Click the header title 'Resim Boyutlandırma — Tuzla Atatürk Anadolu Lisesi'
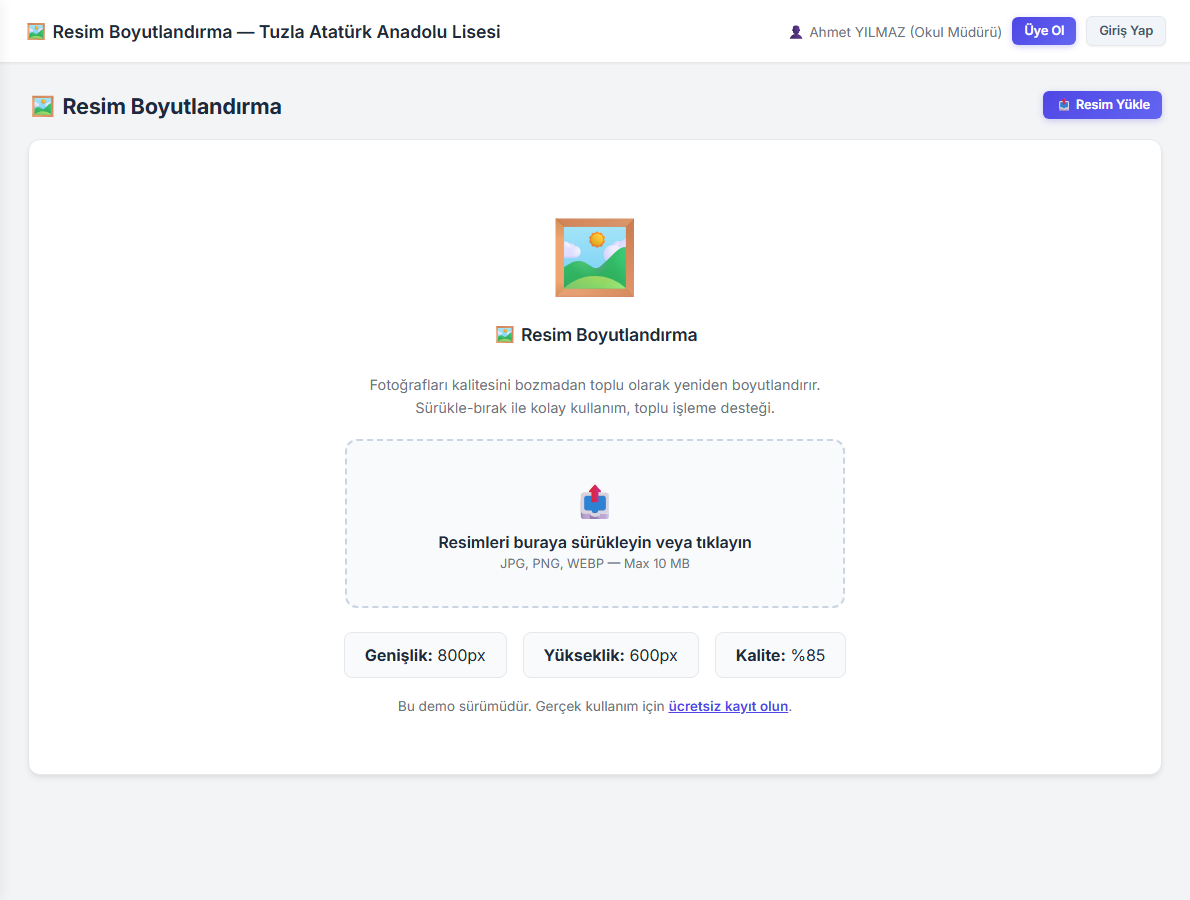The height and width of the screenshot is (900, 1190). pos(276,32)
